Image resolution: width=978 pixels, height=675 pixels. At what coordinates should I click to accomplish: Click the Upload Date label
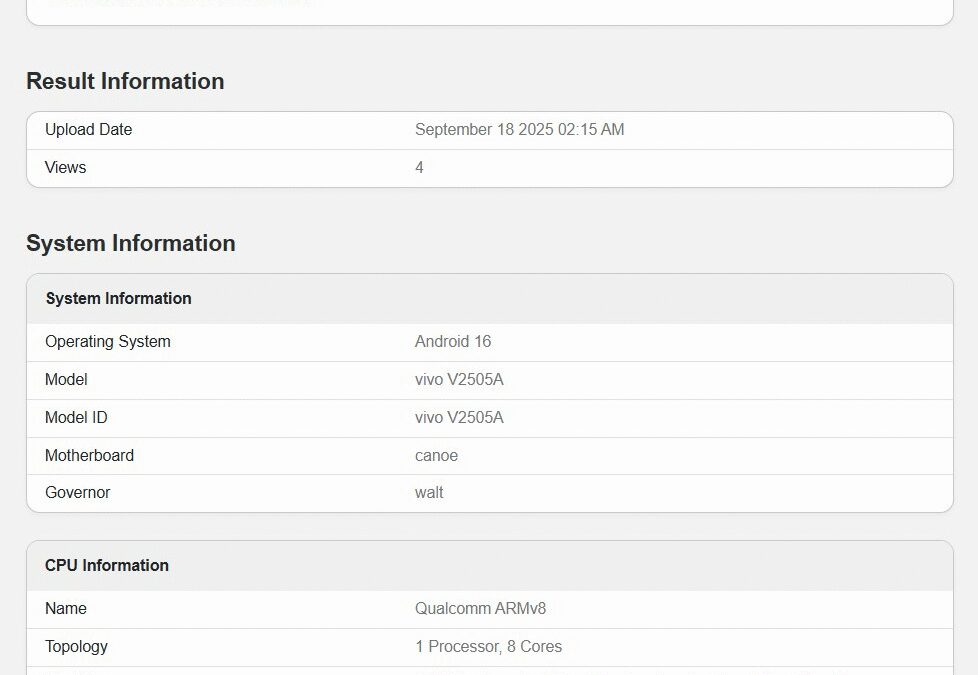[88, 129]
